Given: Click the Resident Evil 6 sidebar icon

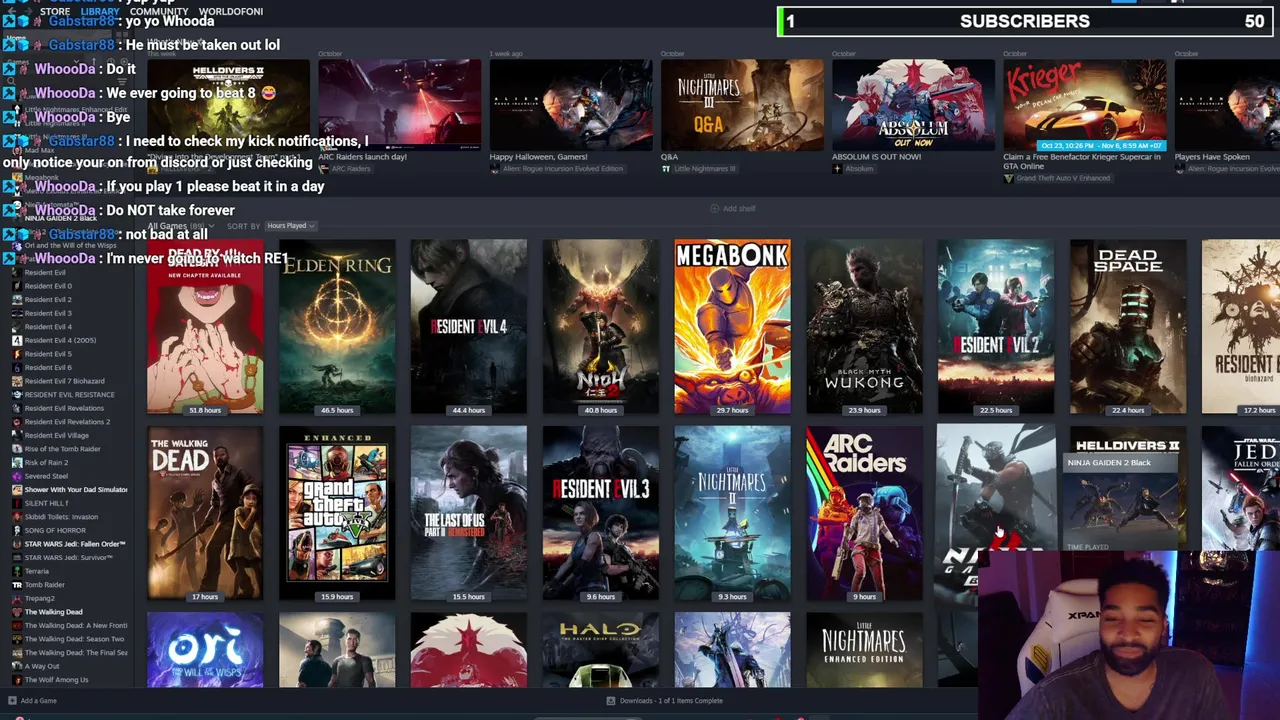Looking at the screenshot, I should tap(17, 367).
